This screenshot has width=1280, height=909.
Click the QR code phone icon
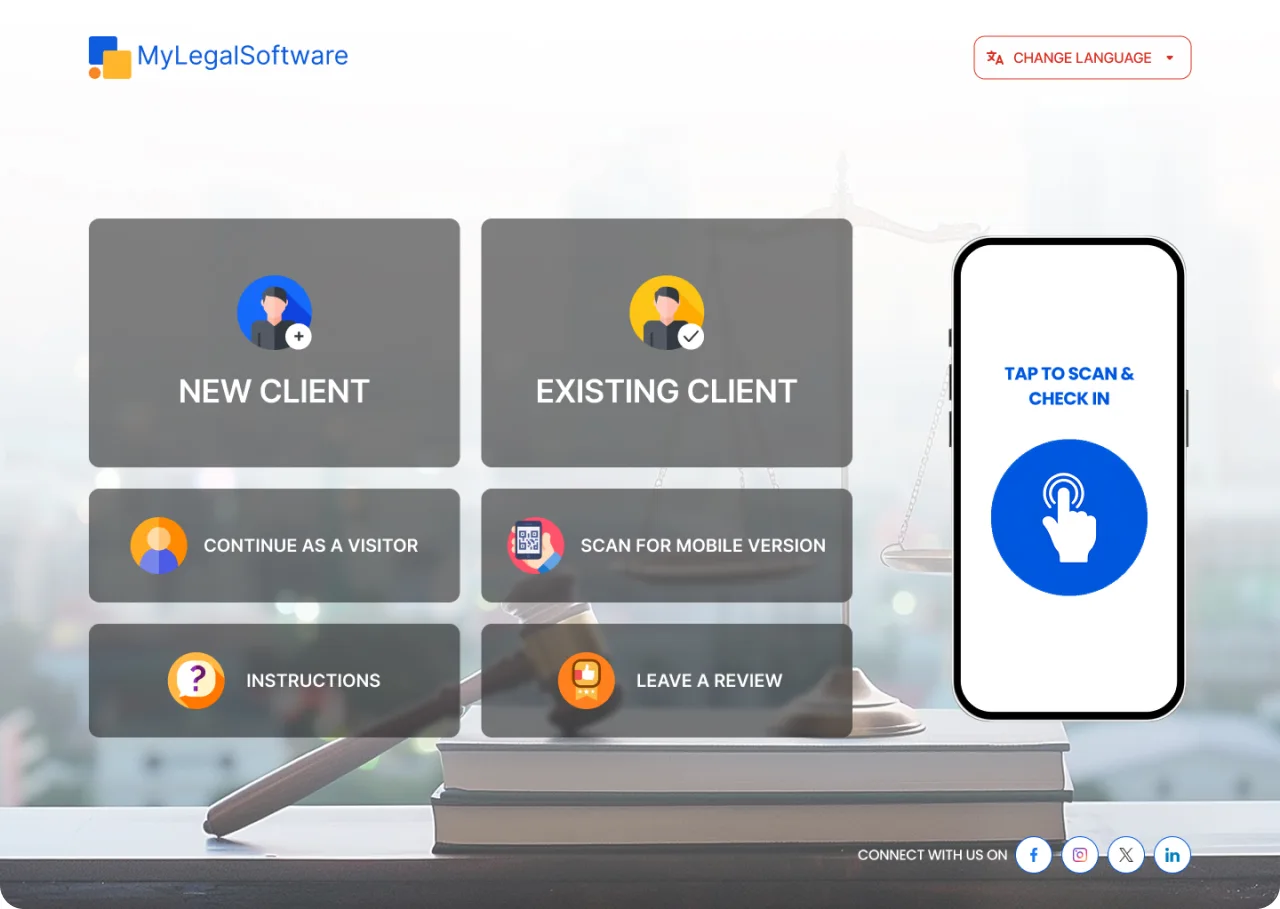[535, 546]
